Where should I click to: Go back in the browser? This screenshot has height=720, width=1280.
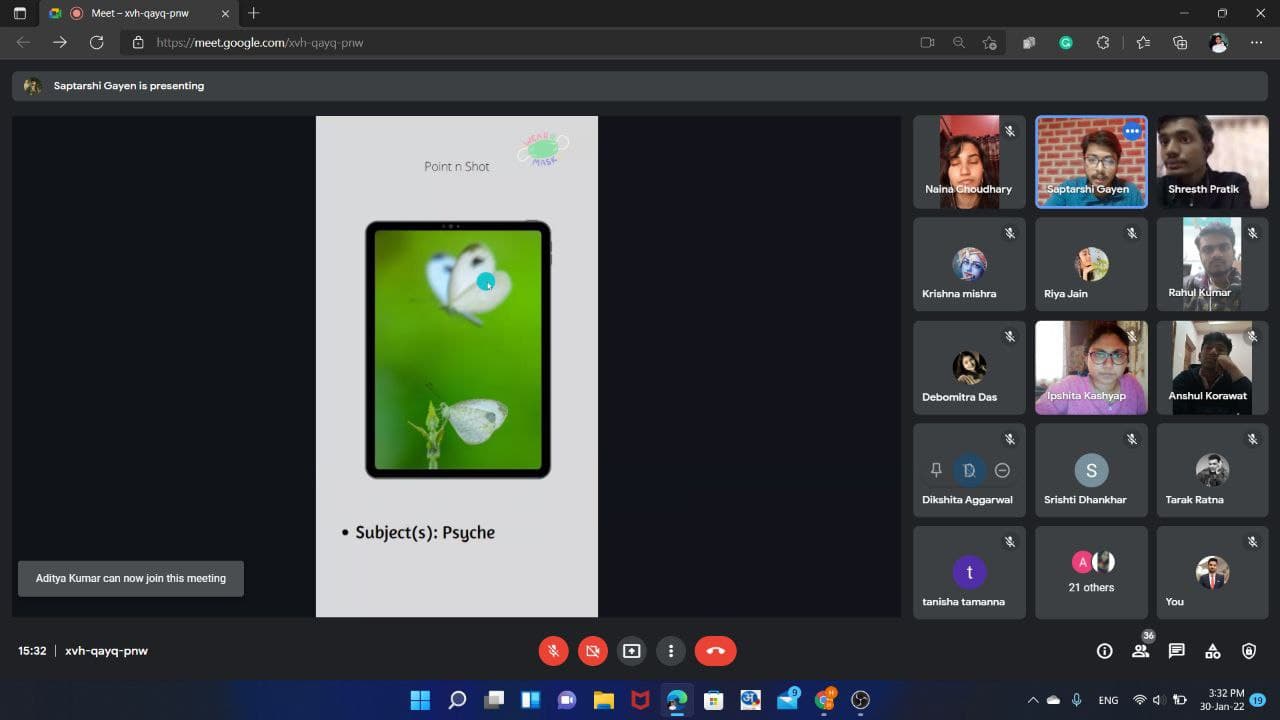(x=23, y=42)
